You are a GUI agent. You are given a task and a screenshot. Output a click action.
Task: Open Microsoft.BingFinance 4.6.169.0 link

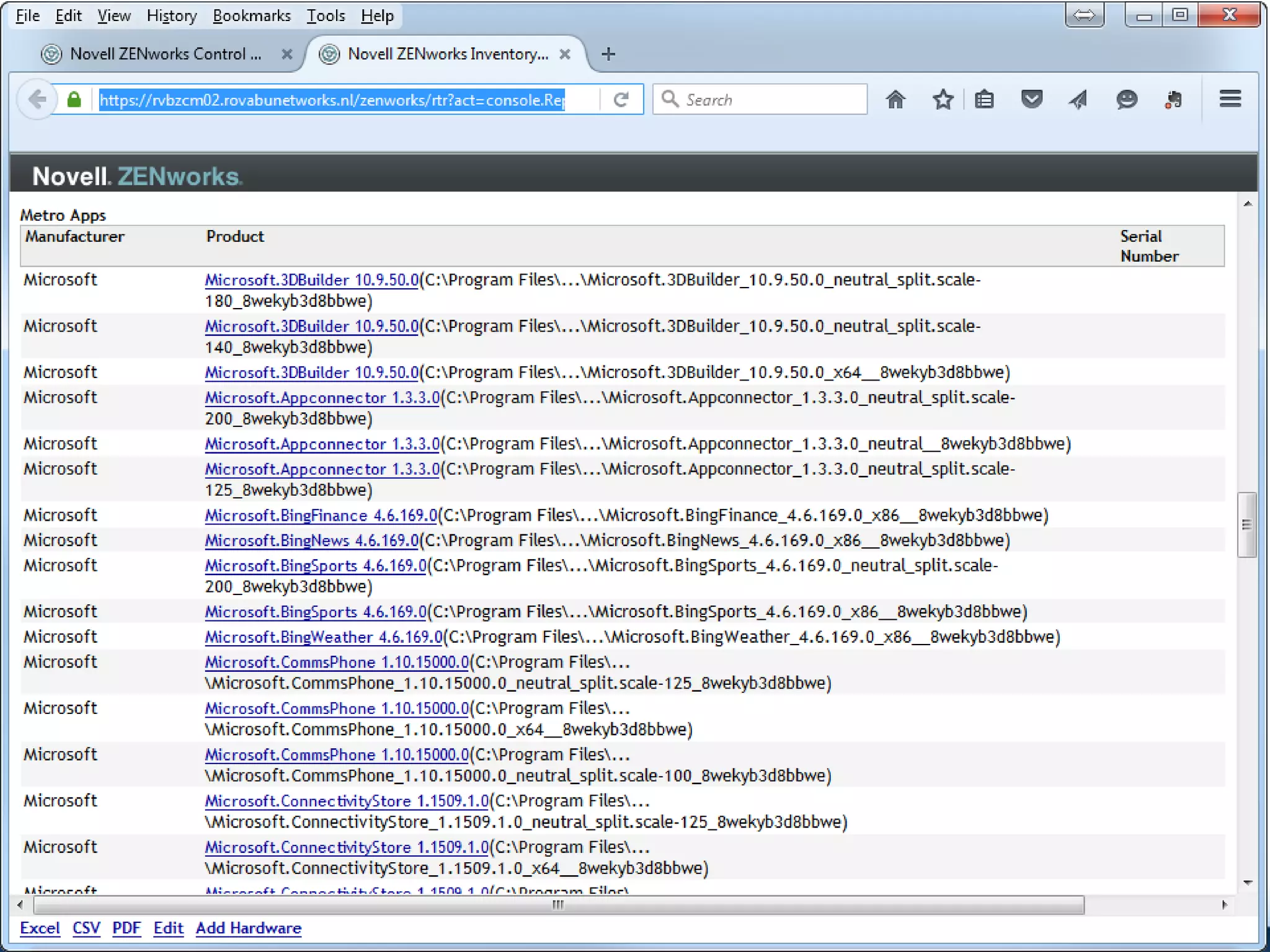pos(321,515)
